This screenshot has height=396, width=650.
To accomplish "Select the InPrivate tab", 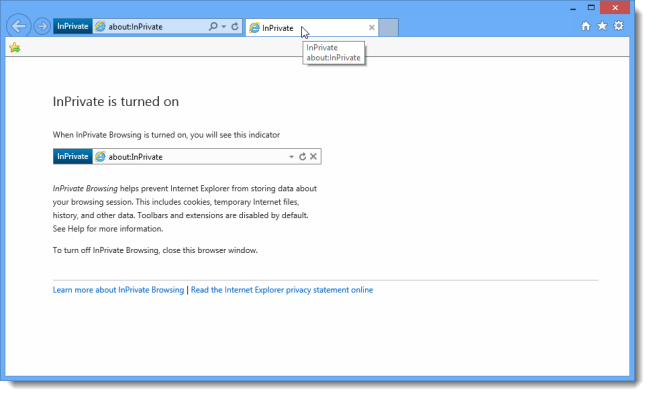I will click(x=312, y=28).
